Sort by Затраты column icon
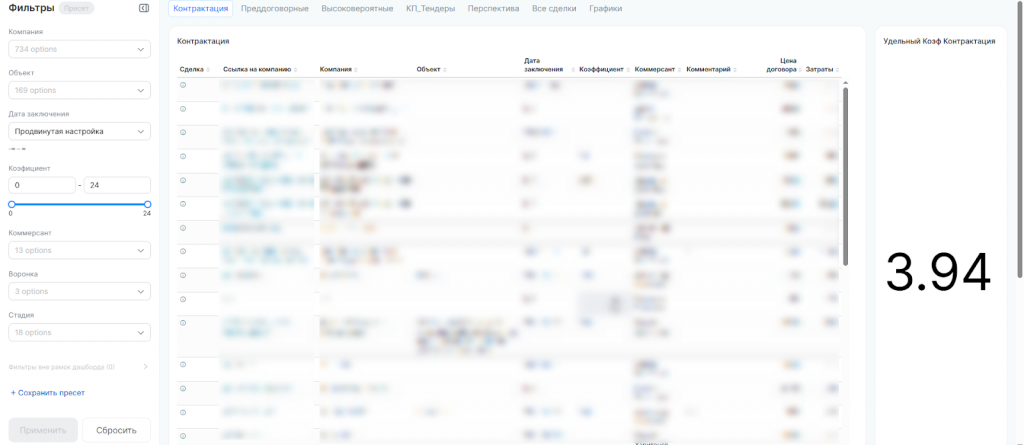The width and height of the screenshot is (1024, 445). click(838, 70)
